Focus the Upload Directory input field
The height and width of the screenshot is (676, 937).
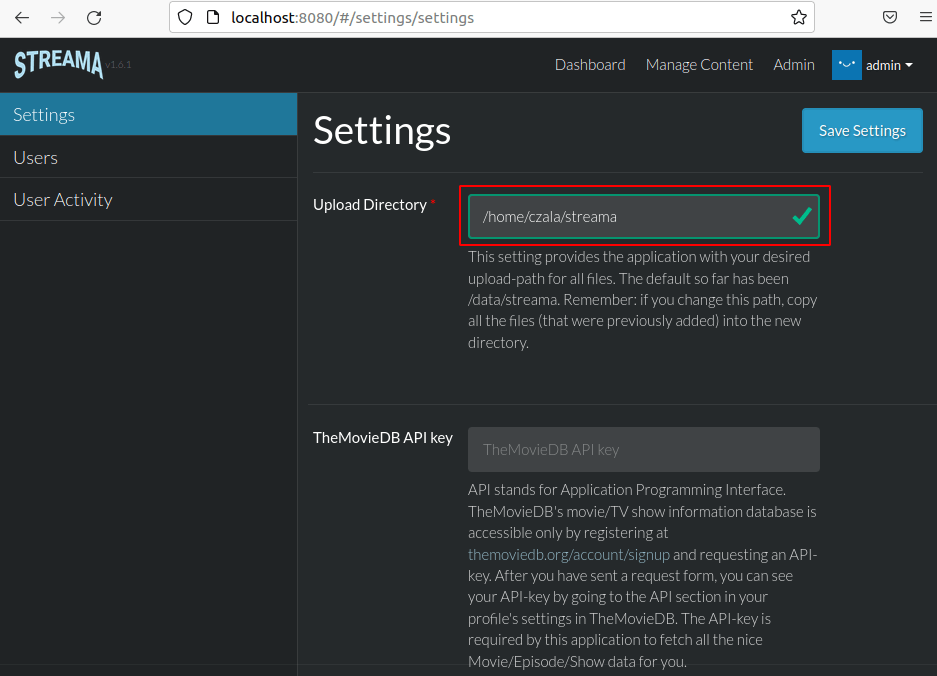[x=644, y=216]
